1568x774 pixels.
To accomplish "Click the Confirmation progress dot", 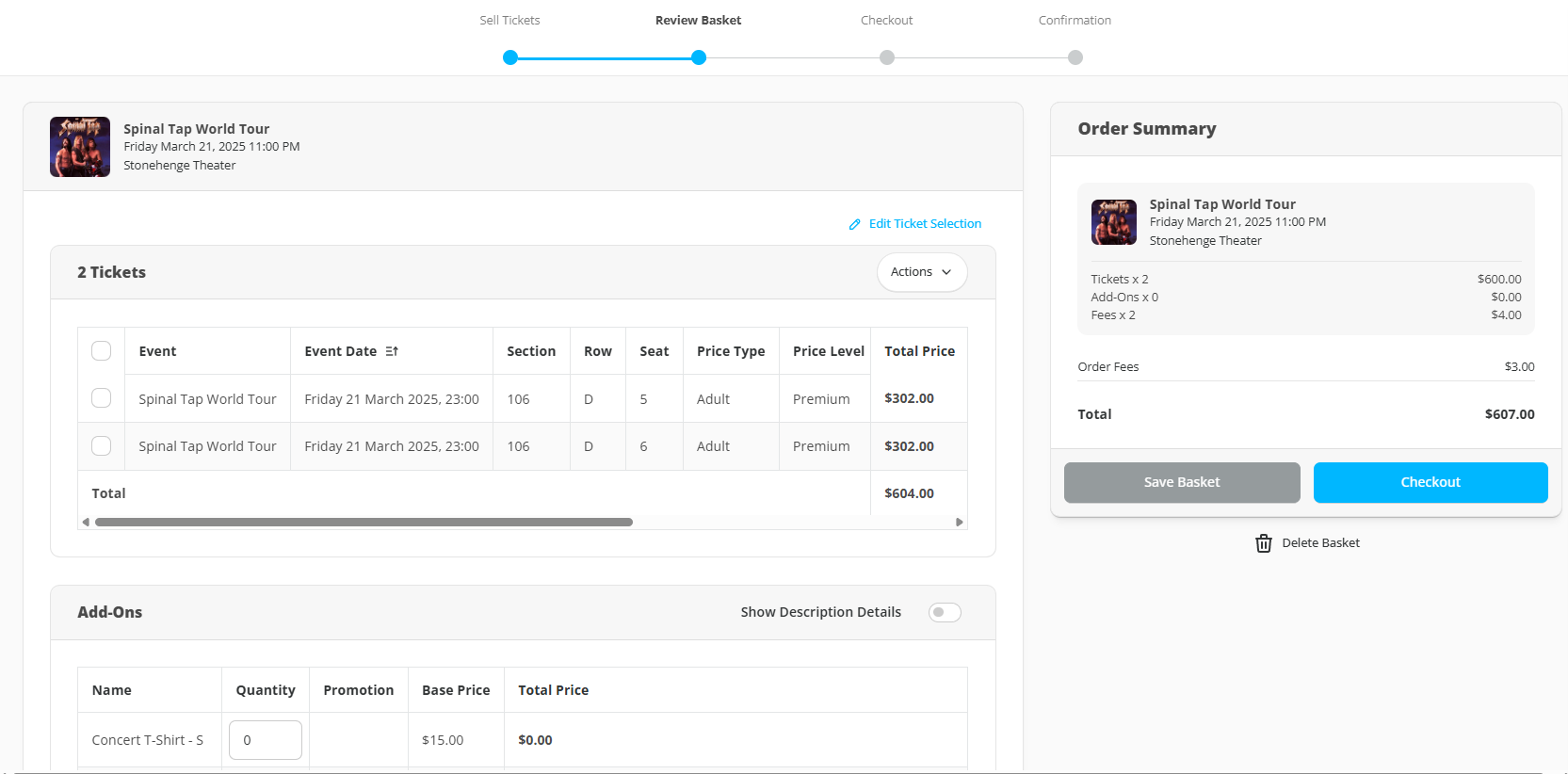I will 1075,57.
